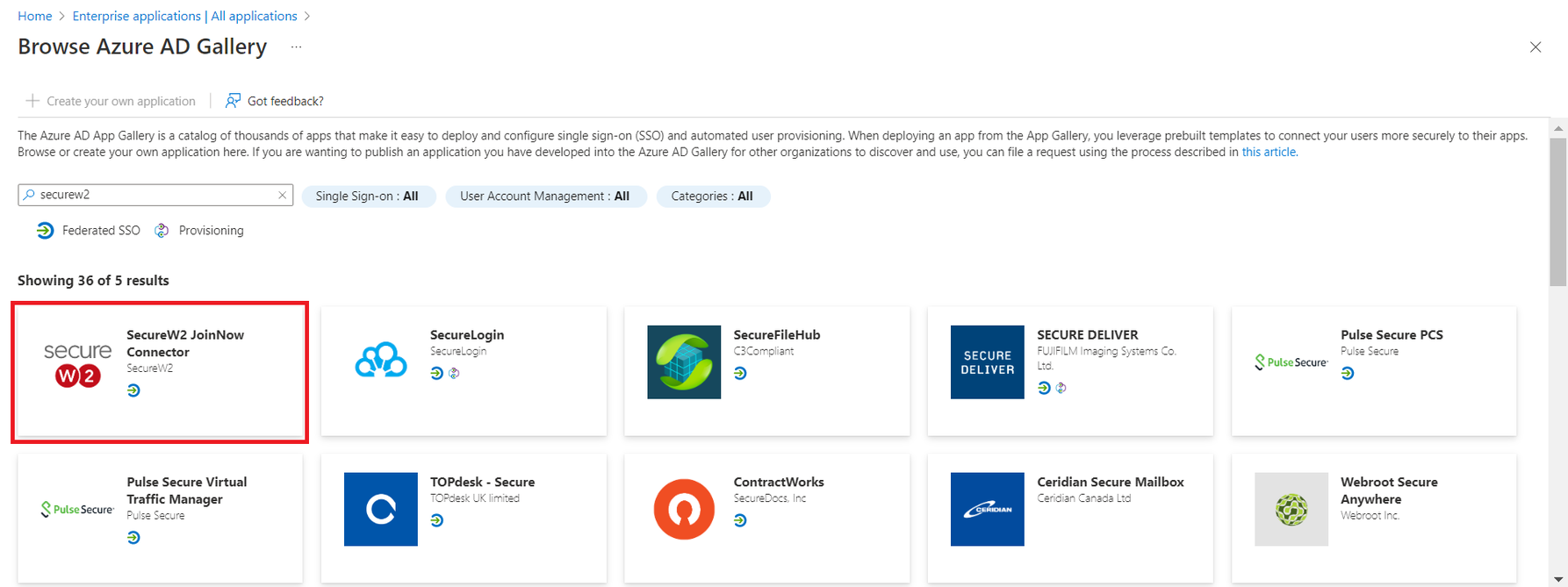Open the User Account Management filter
Viewport: 1568px width, 587px height.
coord(545,197)
